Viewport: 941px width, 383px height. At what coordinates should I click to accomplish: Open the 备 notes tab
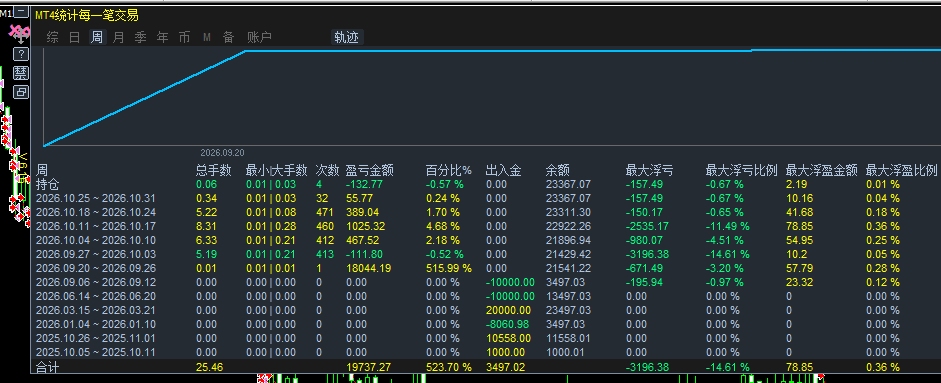point(229,37)
